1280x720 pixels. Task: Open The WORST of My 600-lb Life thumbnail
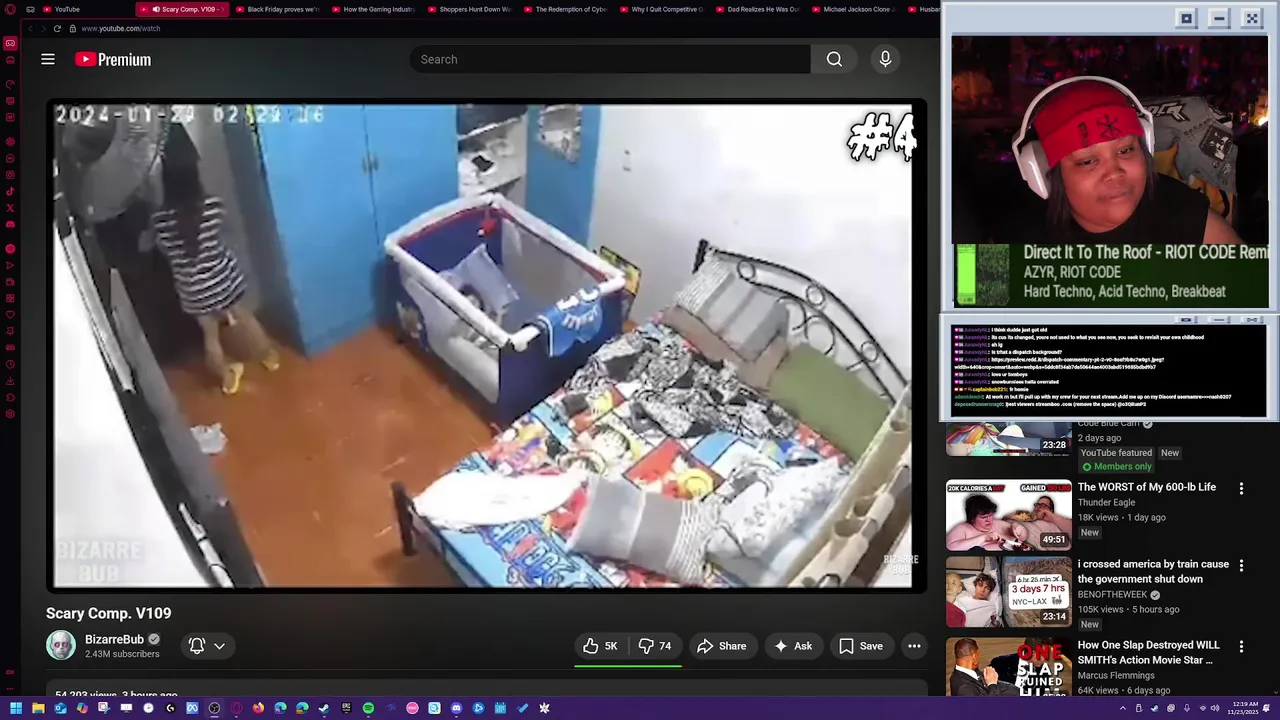(1008, 515)
